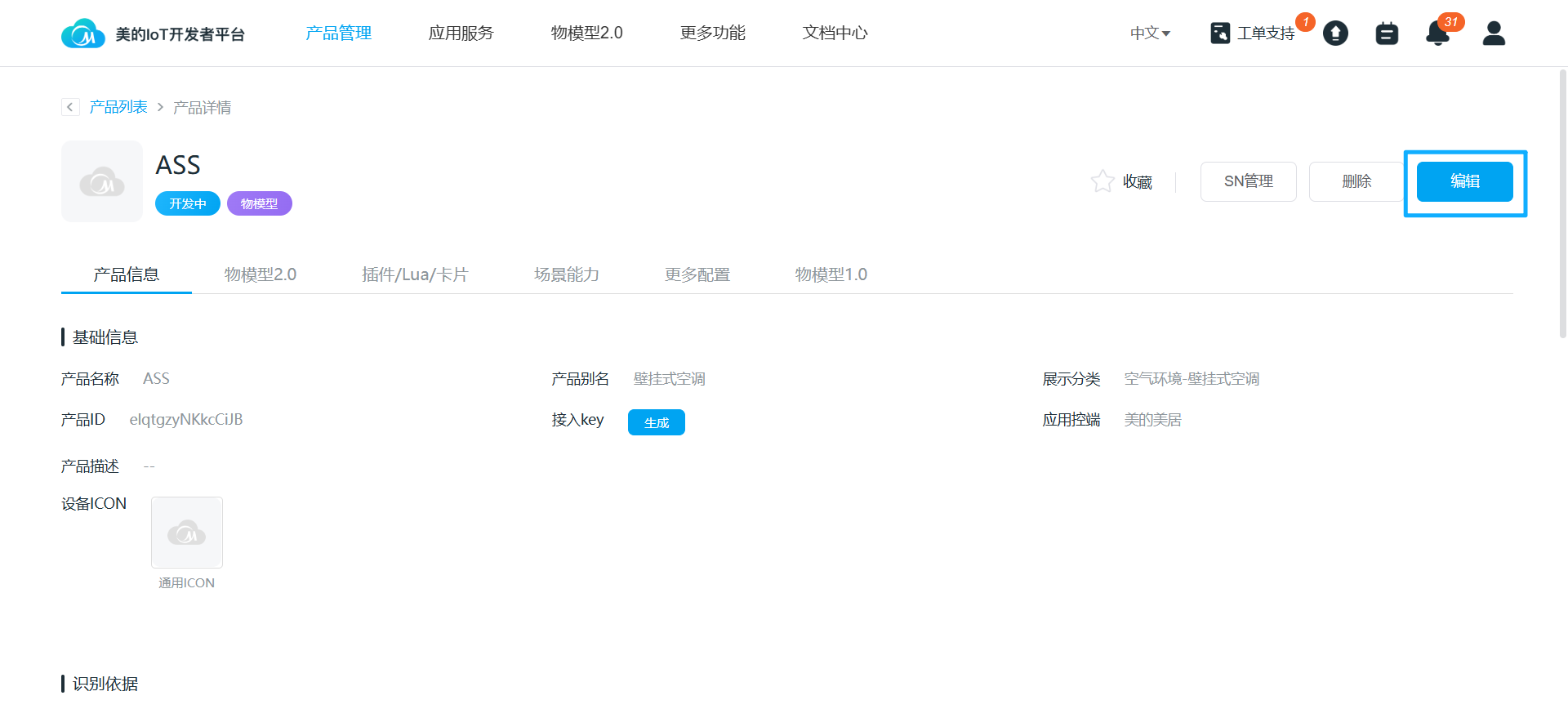
Task: Open the 应用服务 navigation menu
Action: point(461,33)
